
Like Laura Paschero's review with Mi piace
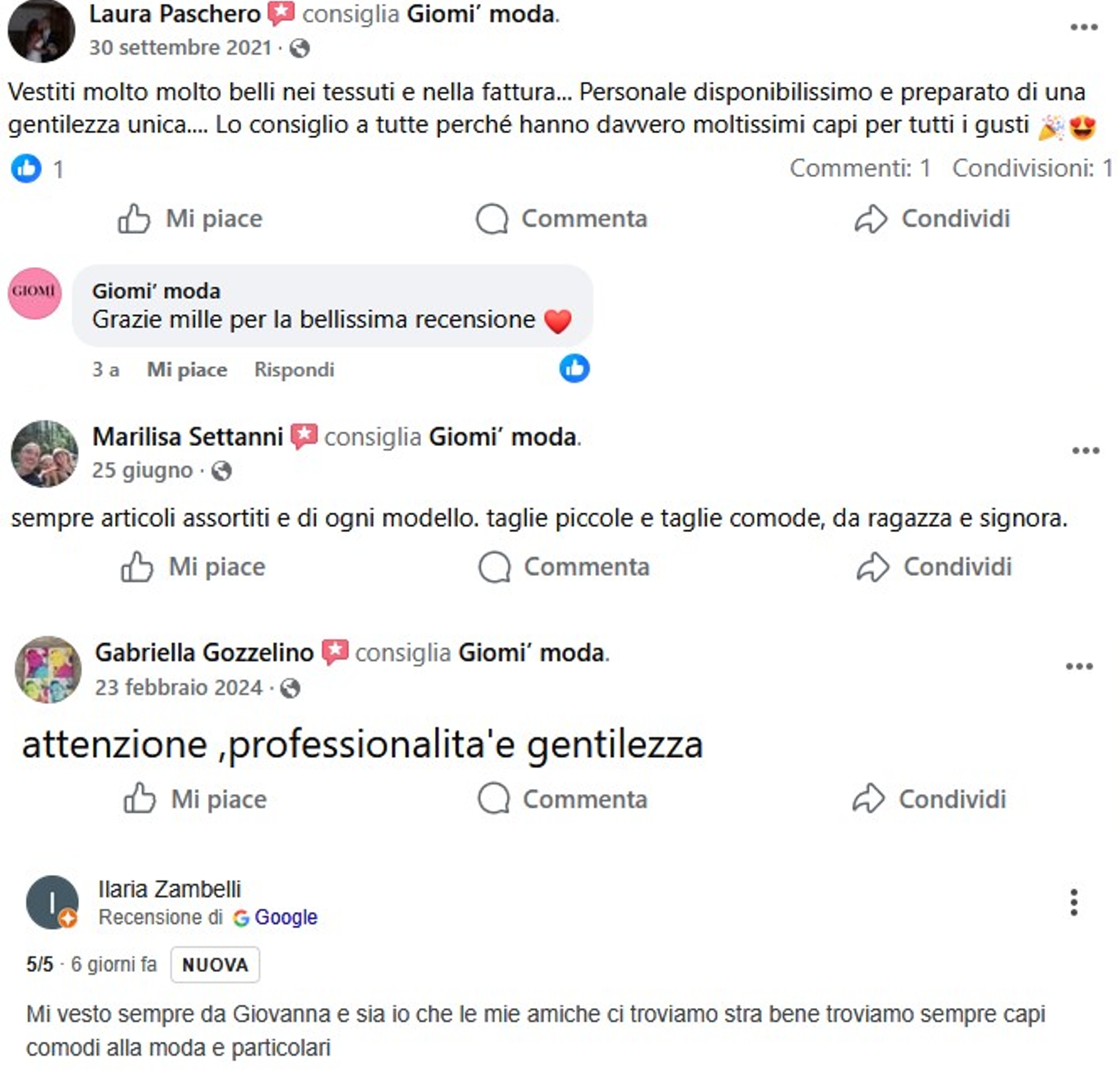[x=190, y=218]
